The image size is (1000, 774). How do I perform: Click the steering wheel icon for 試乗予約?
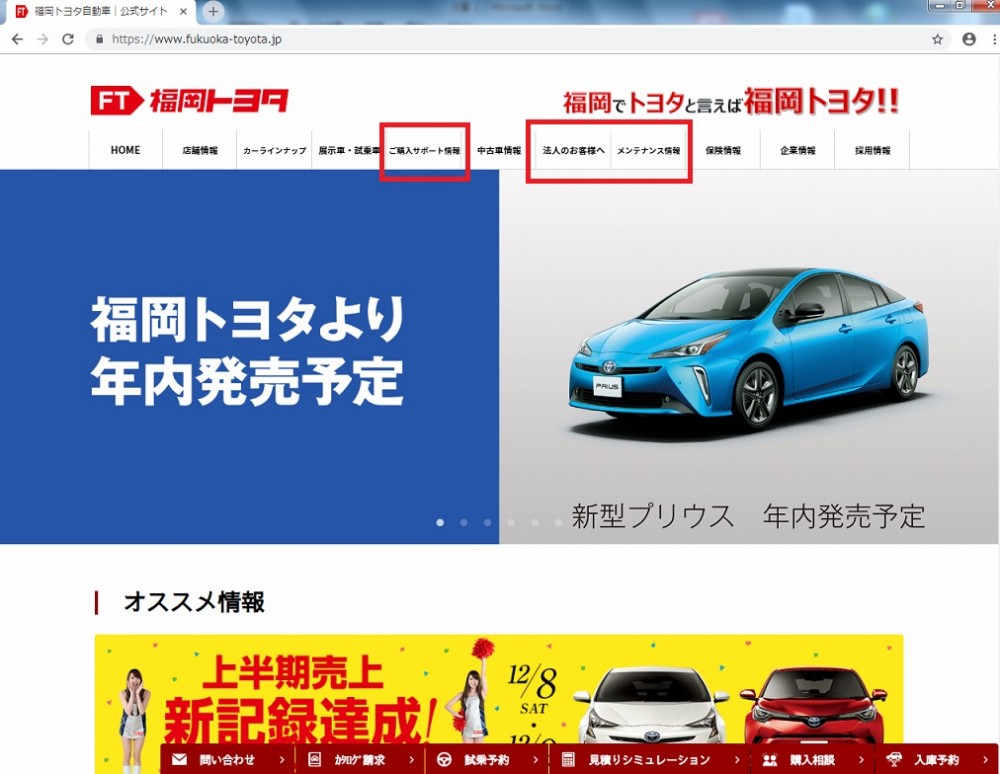click(444, 759)
